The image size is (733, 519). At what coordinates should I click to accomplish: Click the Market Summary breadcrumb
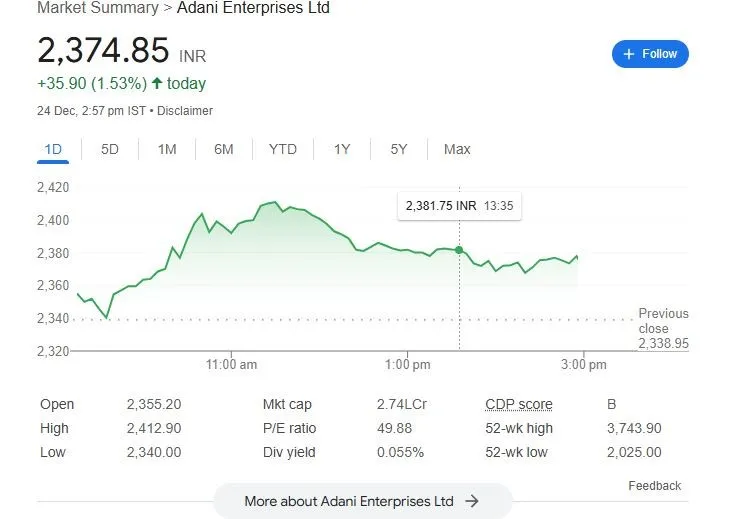pos(98,7)
